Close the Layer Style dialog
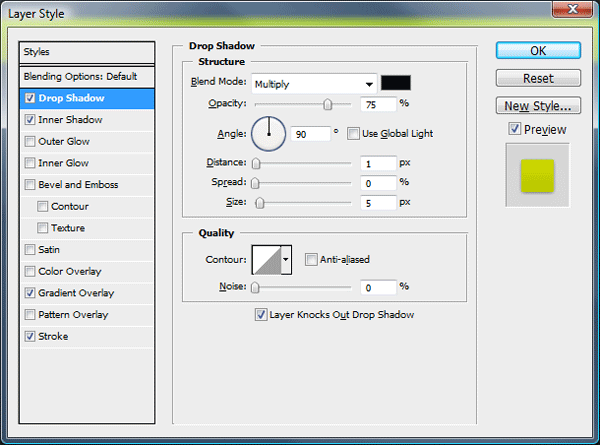Viewport: 600px width, 445px height. pyautogui.click(x=572, y=9)
